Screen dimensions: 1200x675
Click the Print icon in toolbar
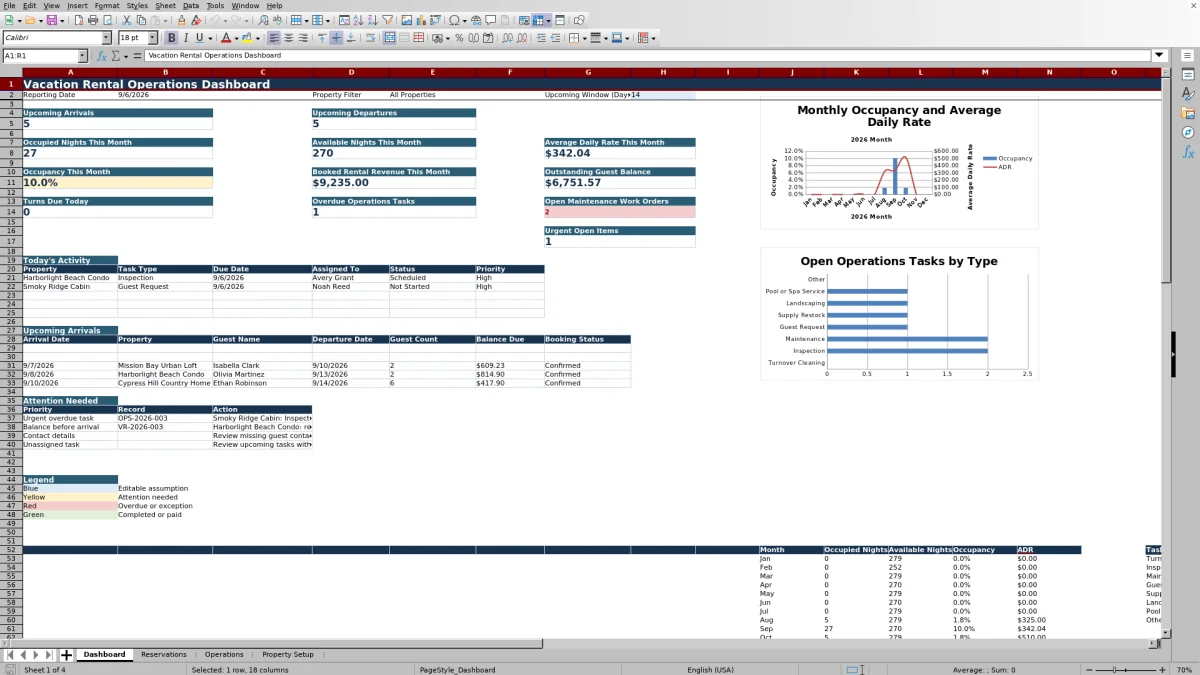click(93, 20)
